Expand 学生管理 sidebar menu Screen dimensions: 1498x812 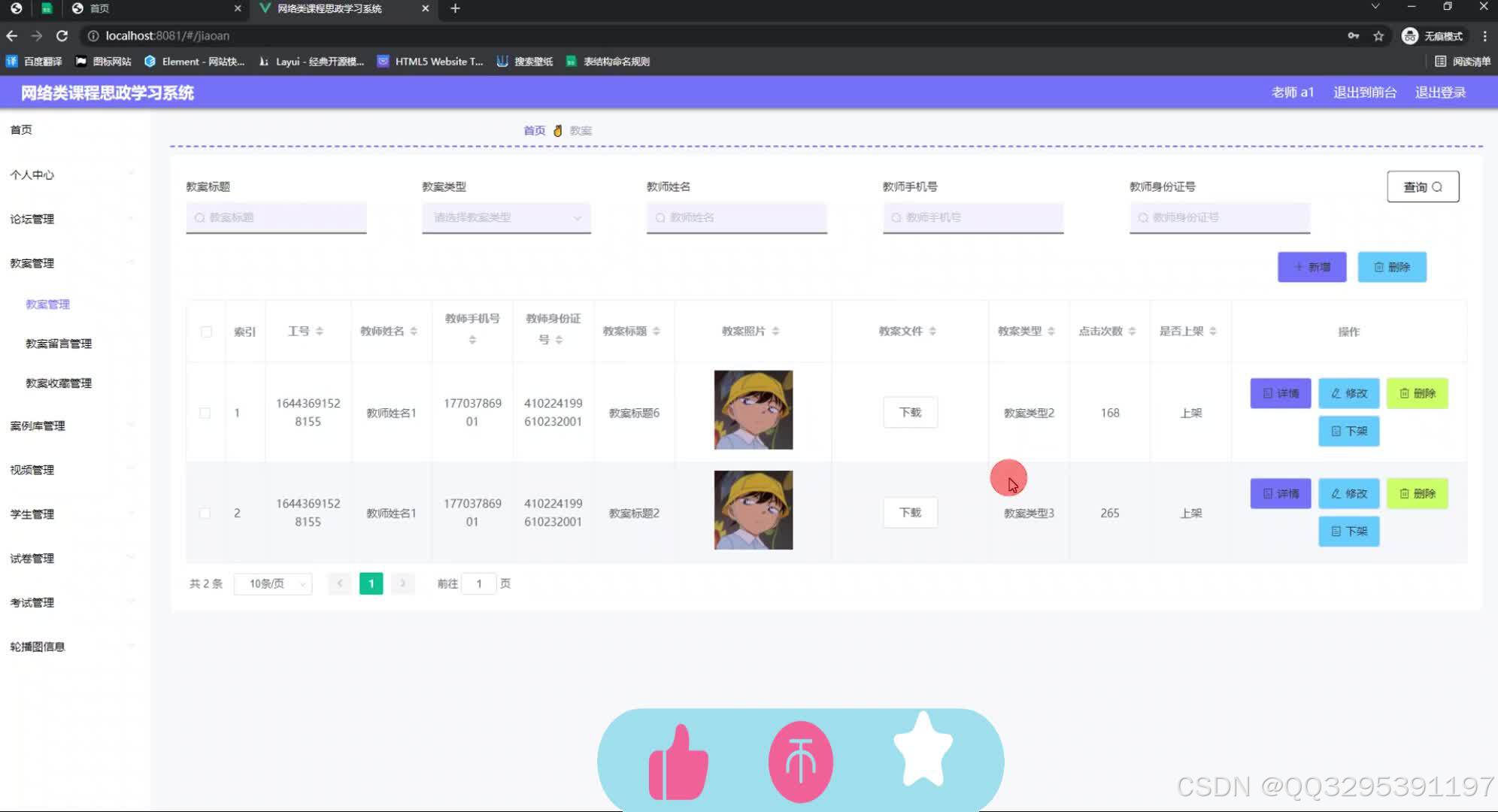(x=74, y=514)
